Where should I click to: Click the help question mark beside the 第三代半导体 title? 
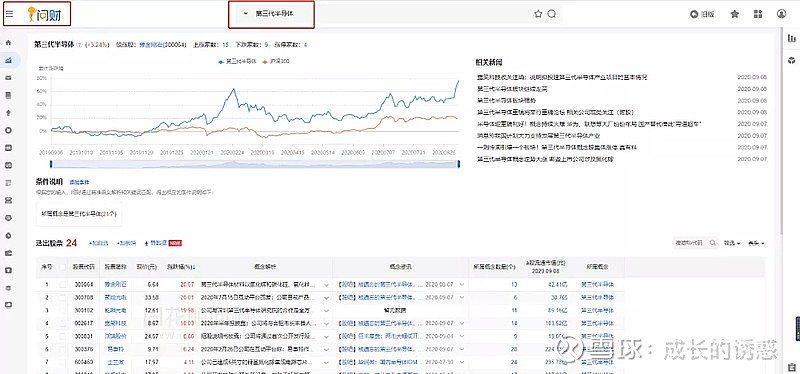79,45
